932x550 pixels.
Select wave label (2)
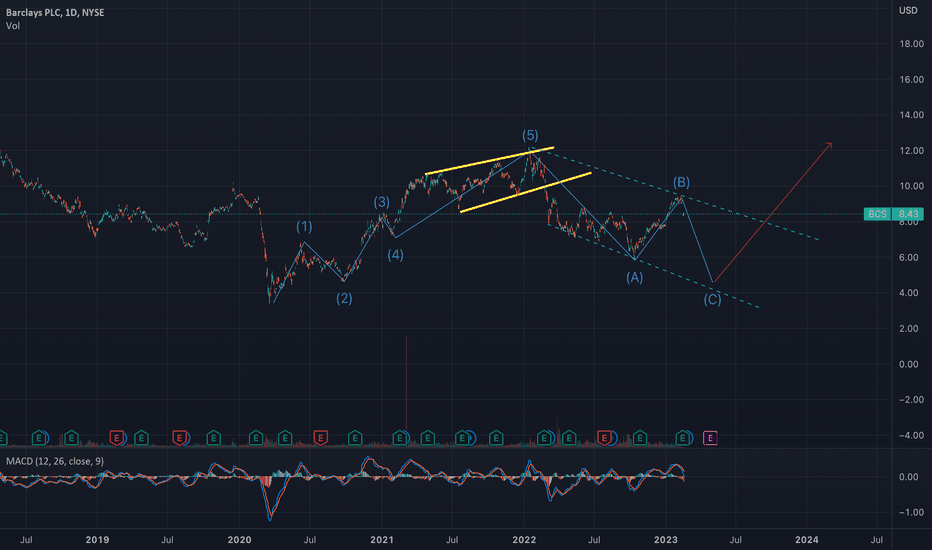[344, 298]
